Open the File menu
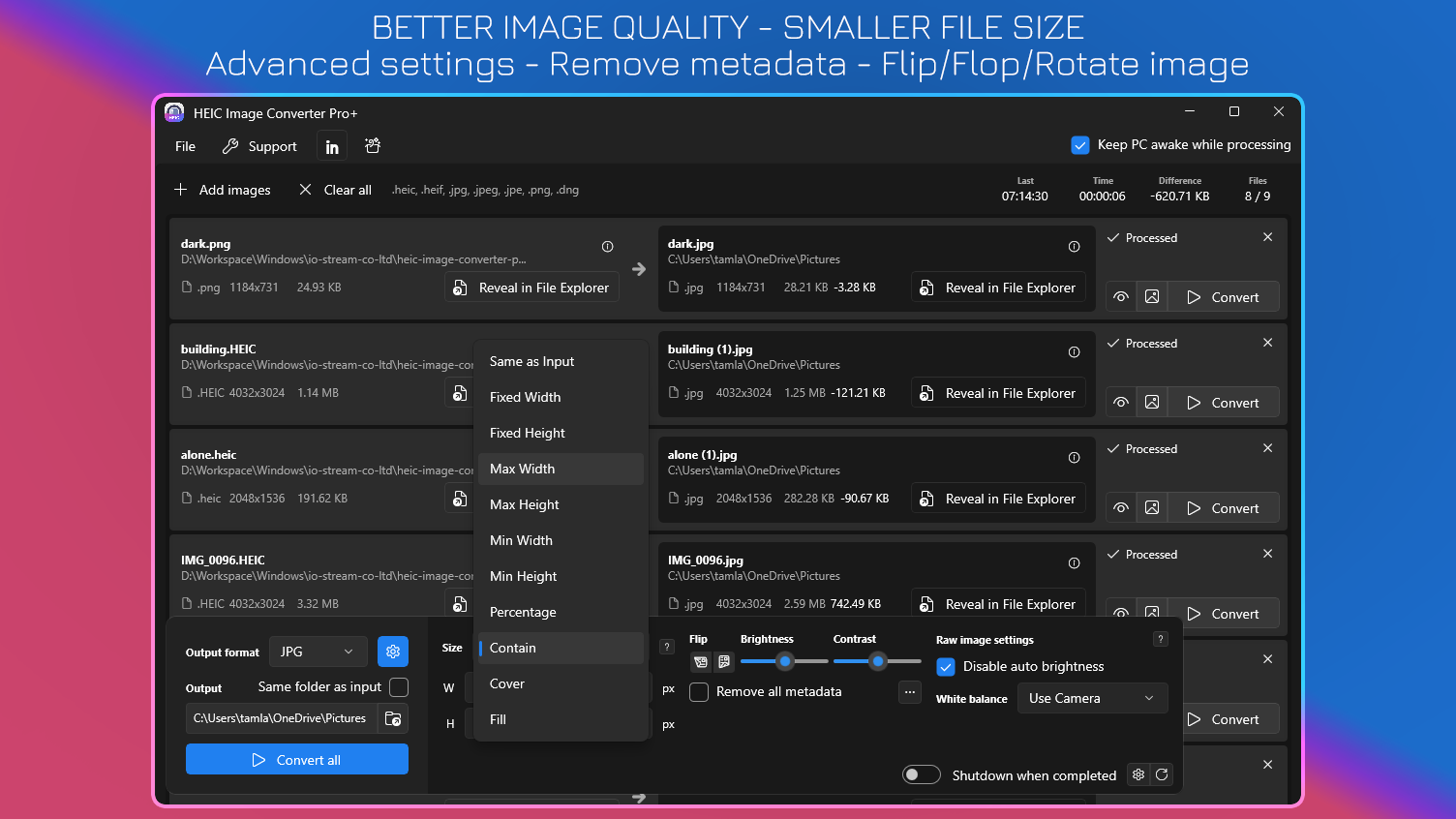Image resolution: width=1456 pixels, height=819 pixels. tap(185, 147)
